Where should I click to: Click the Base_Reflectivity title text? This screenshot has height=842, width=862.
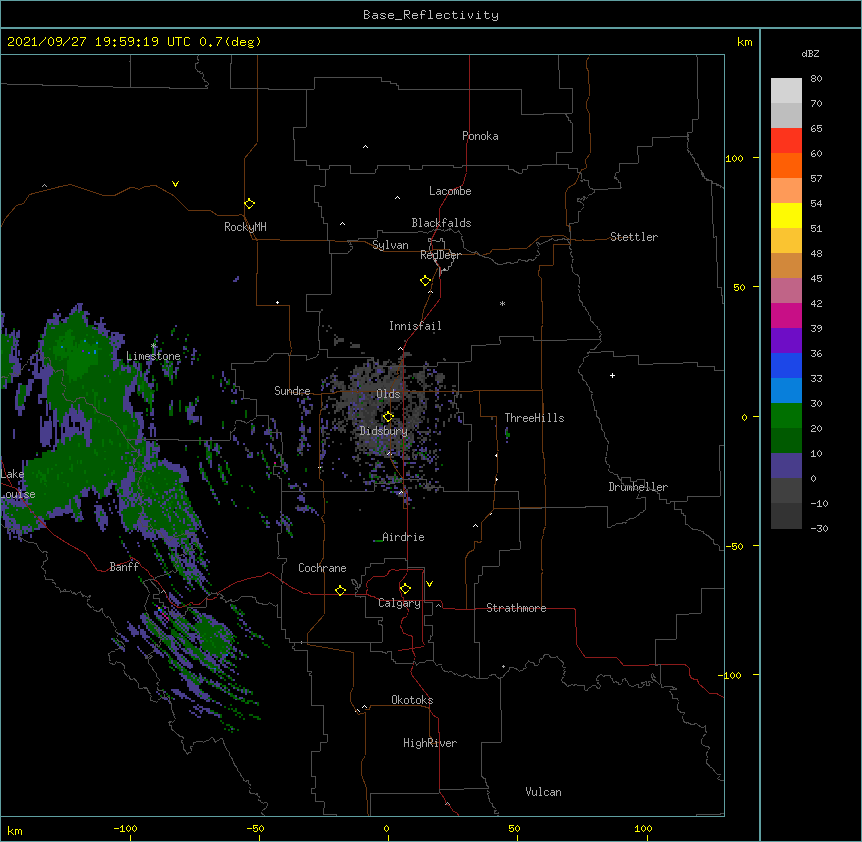[x=431, y=15]
